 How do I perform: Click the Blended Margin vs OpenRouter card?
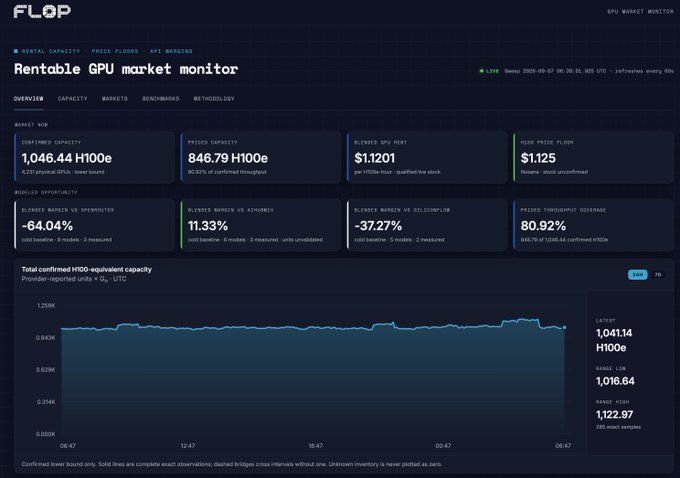pos(95,225)
